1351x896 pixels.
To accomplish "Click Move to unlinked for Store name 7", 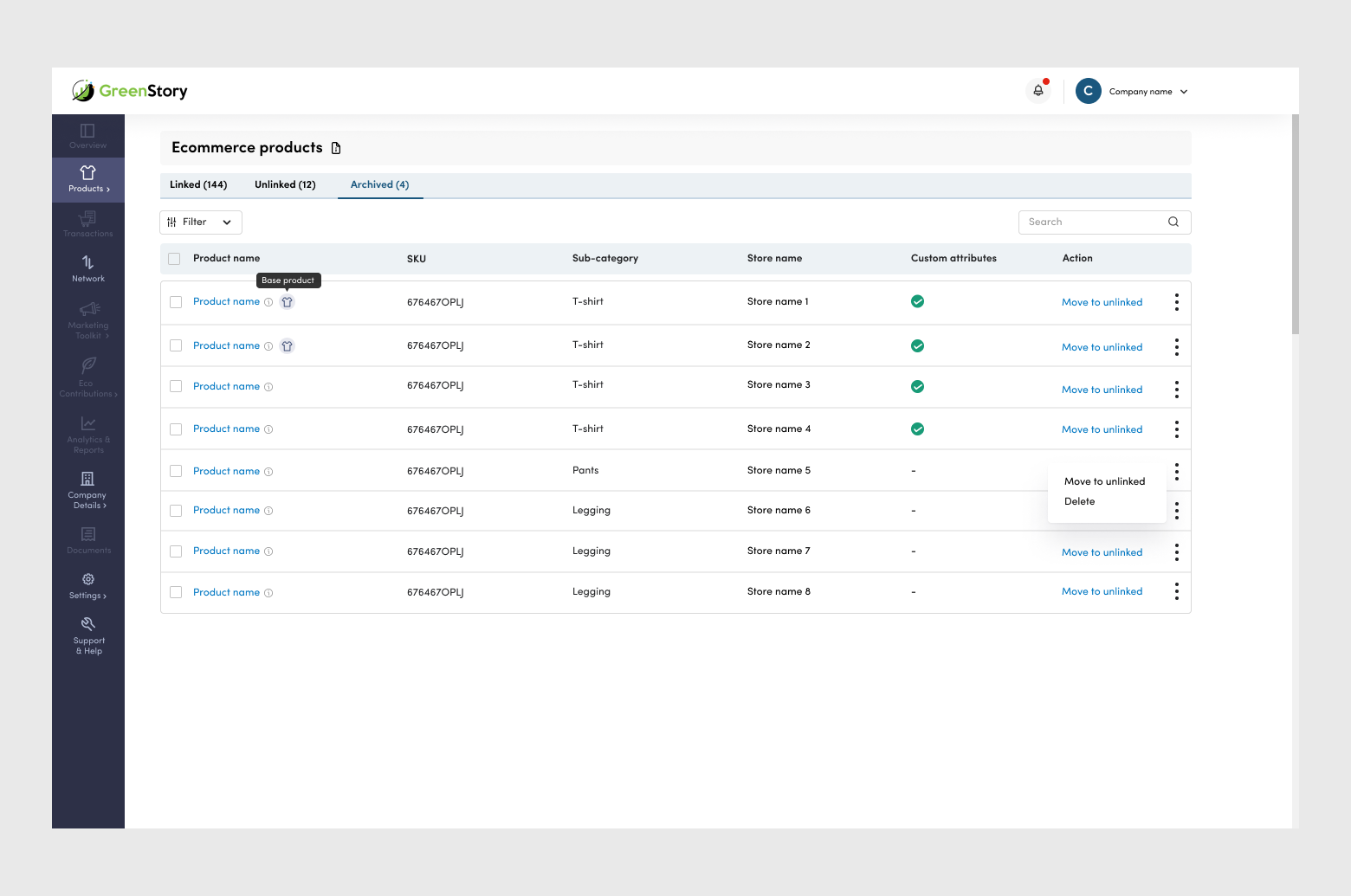I will pos(1102,552).
